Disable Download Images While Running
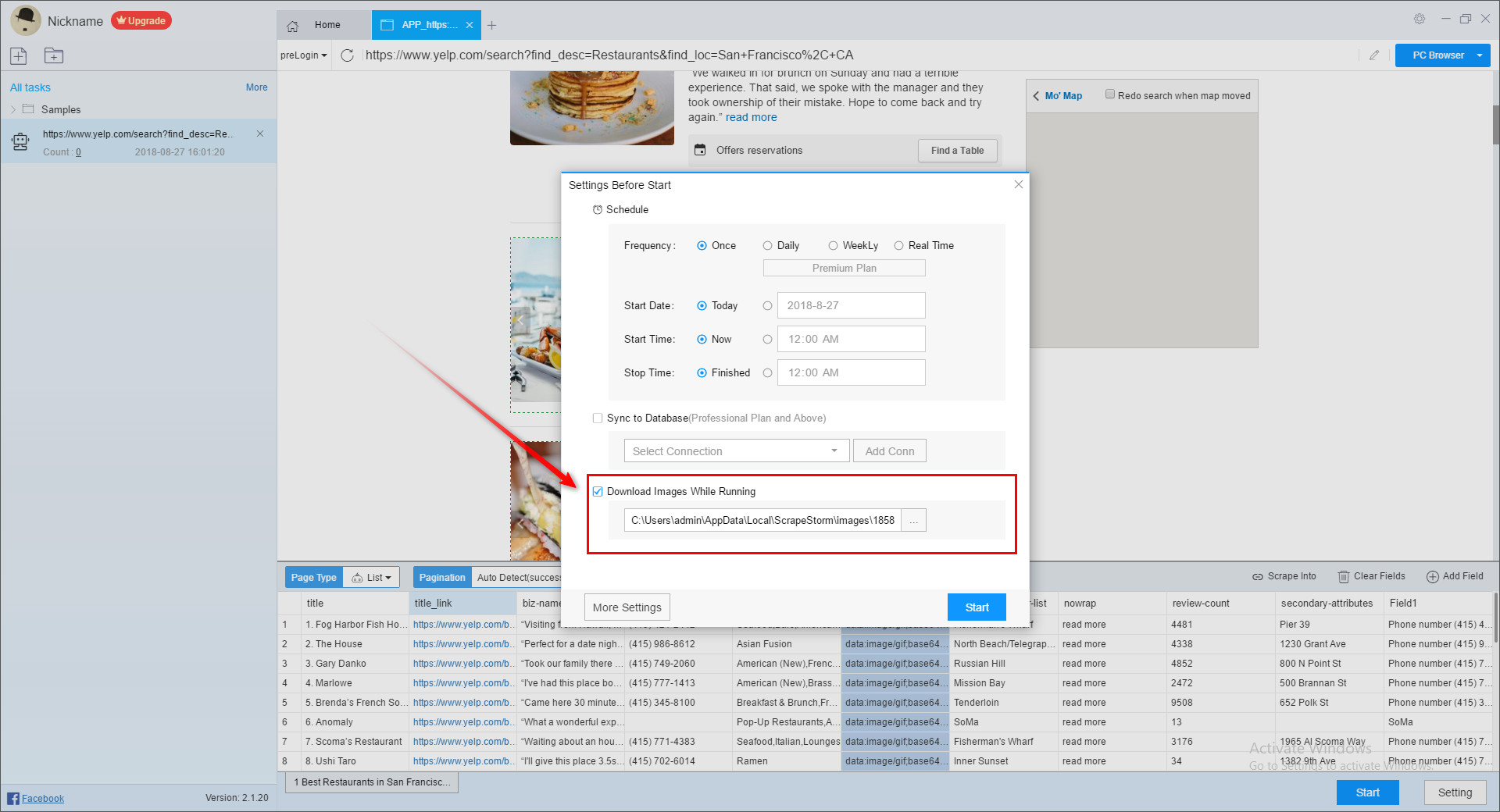This screenshot has width=1500, height=812. point(598,491)
